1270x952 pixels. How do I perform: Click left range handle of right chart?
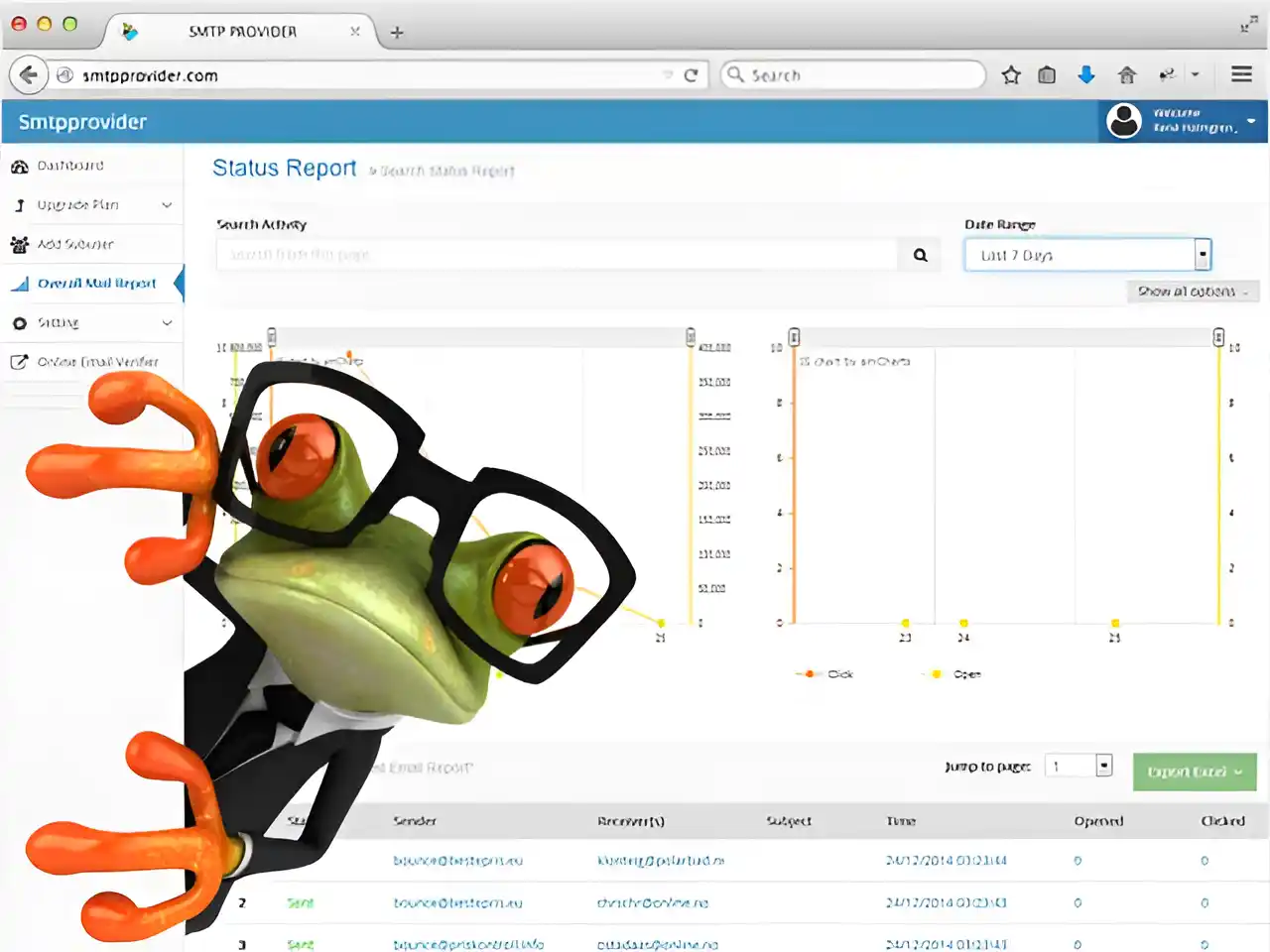[x=794, y=337]
